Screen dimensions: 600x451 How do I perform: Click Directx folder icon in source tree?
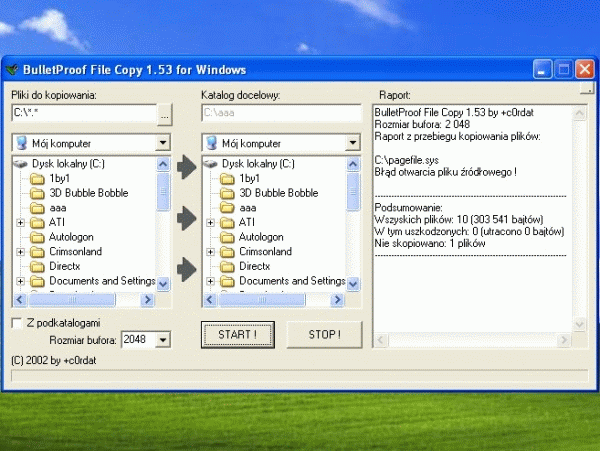[37, 266]
